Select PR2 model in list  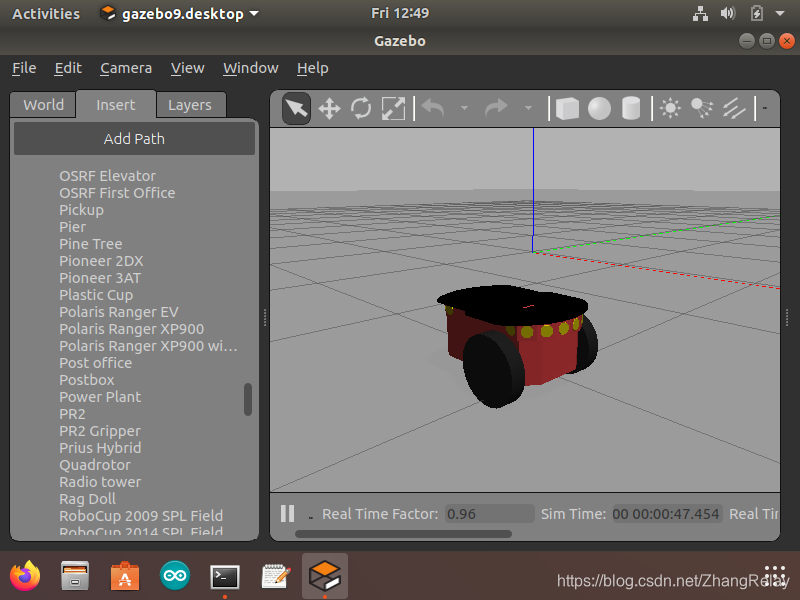[x=72, y=414]
